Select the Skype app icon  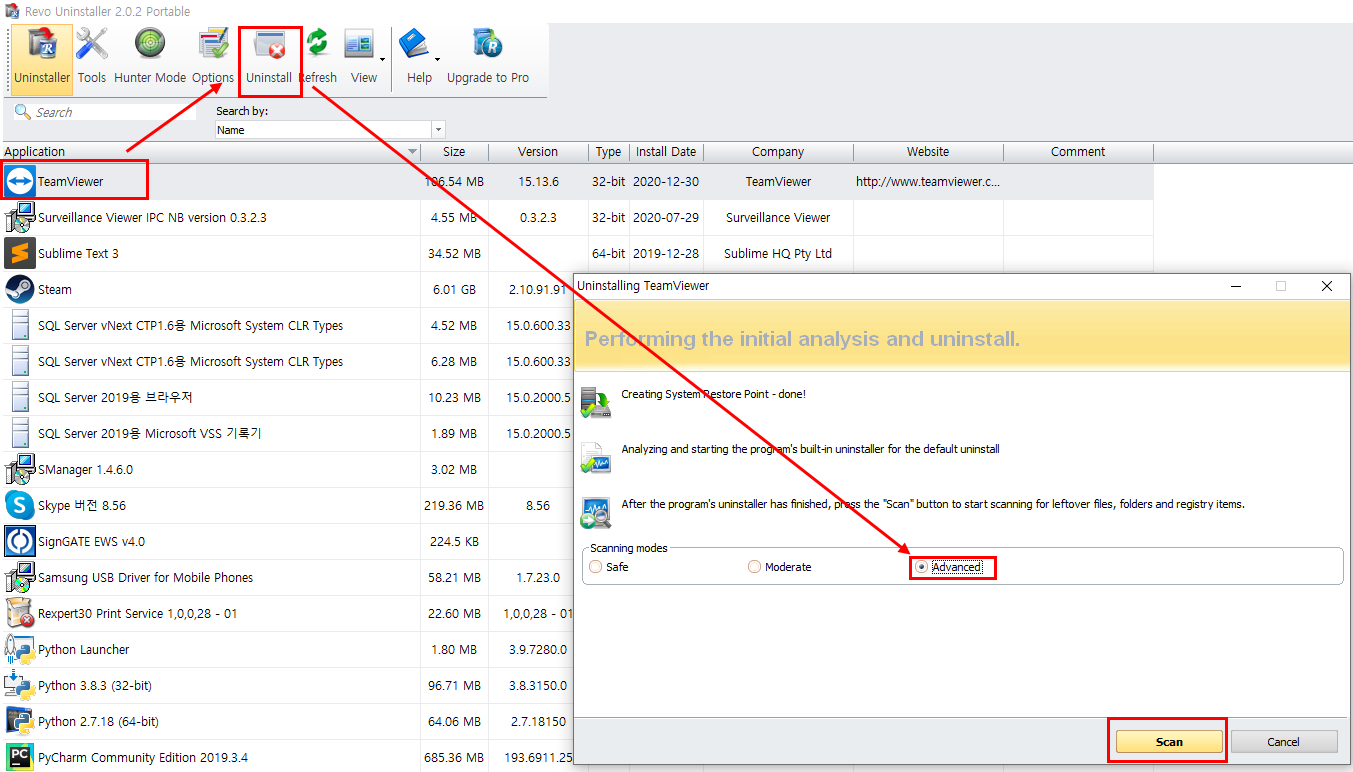pos(20,505)
